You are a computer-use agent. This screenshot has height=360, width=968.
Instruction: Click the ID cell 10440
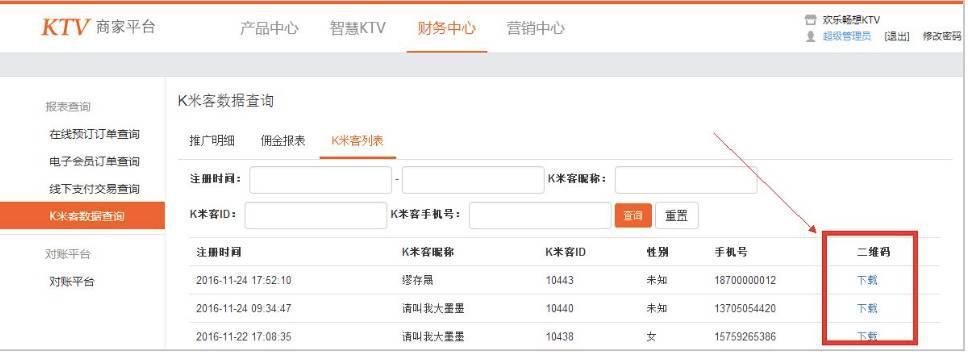(559, 308)
